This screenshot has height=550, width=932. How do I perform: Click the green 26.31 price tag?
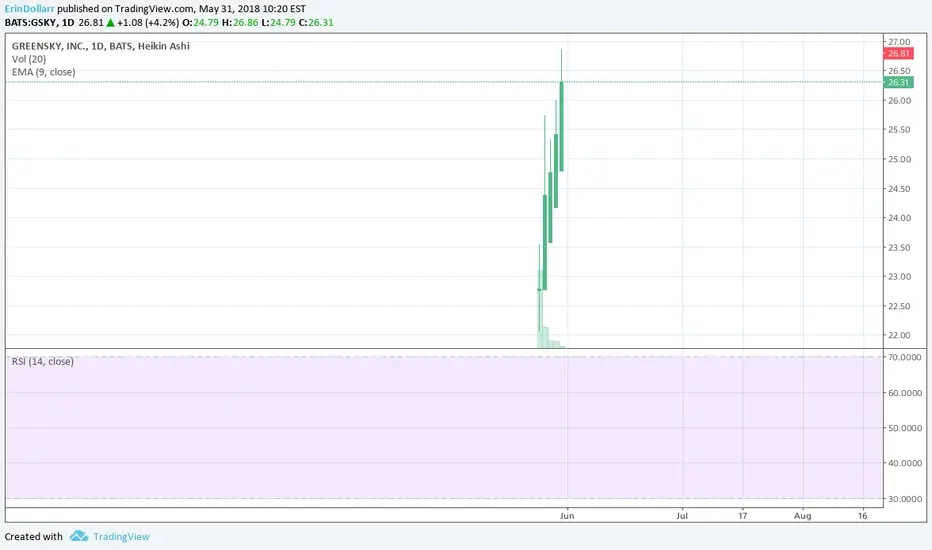tap(898, 82)
